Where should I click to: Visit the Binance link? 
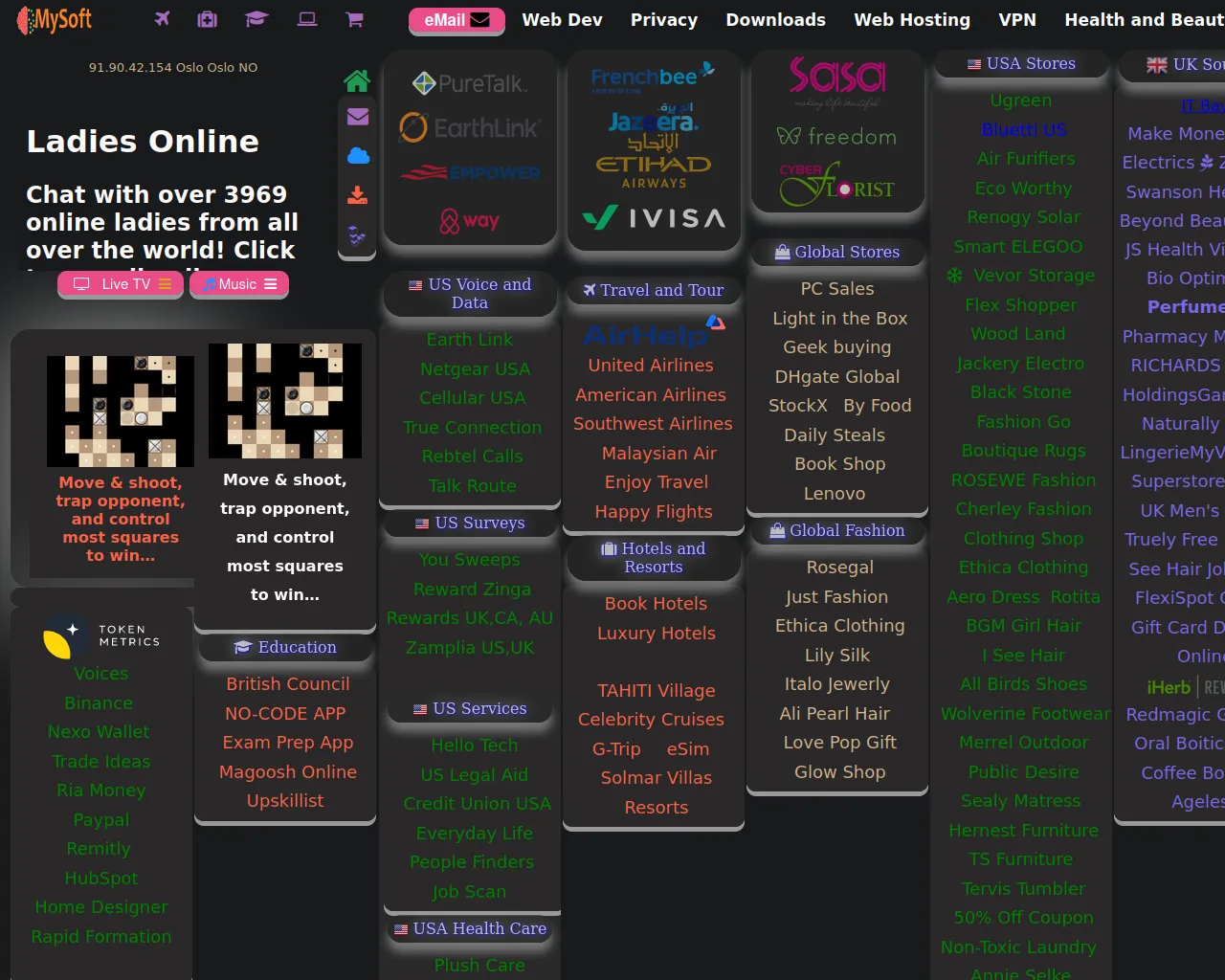(99, 703)
